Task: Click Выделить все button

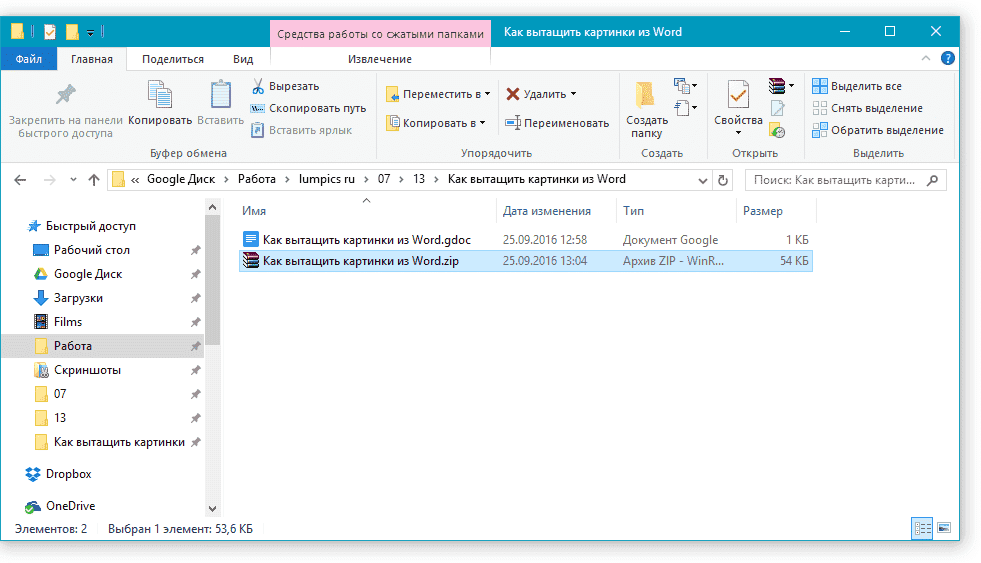Action: click(x=856, y=86)
